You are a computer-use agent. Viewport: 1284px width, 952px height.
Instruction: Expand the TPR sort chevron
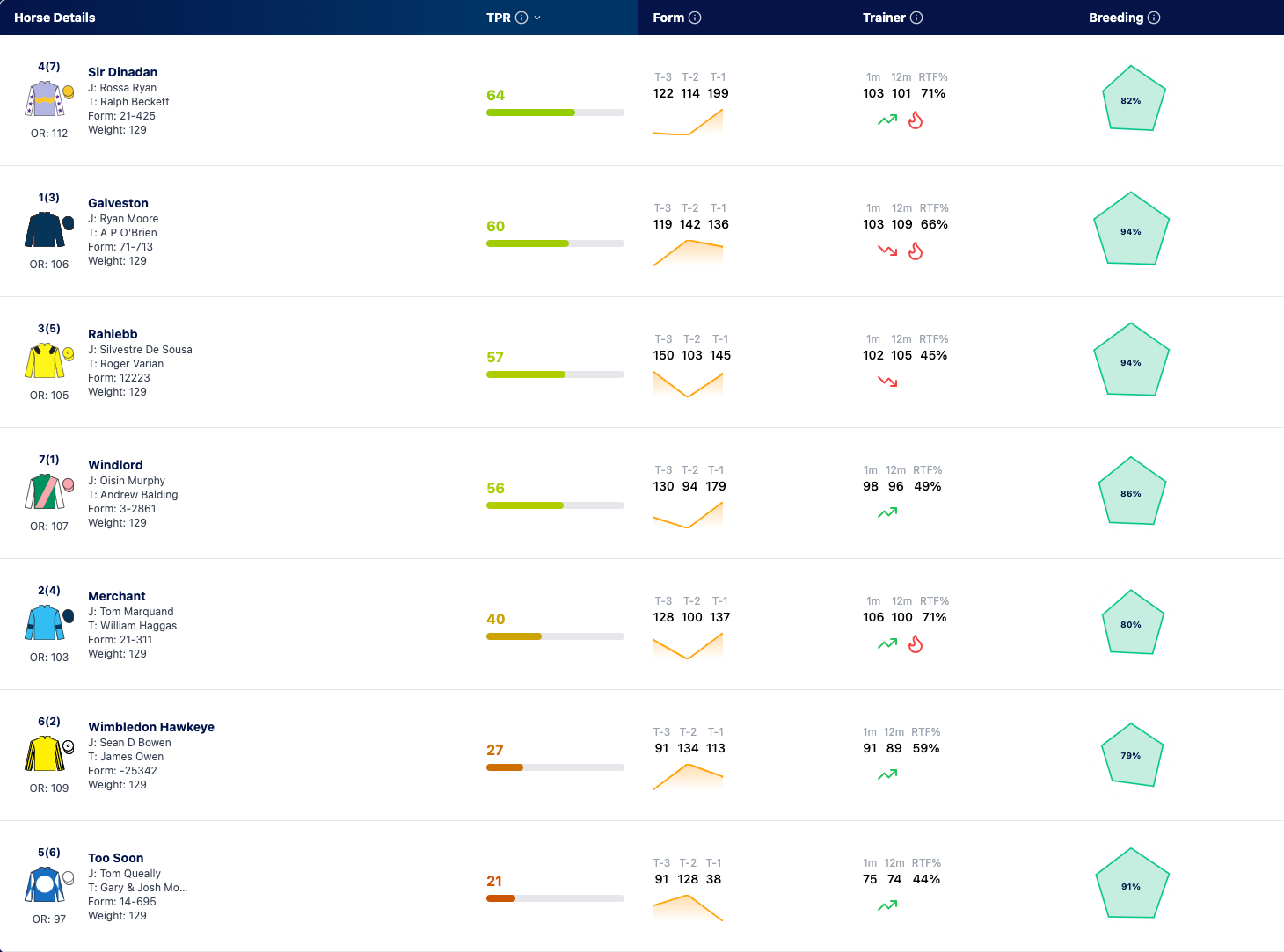click(x=537, y=18)
